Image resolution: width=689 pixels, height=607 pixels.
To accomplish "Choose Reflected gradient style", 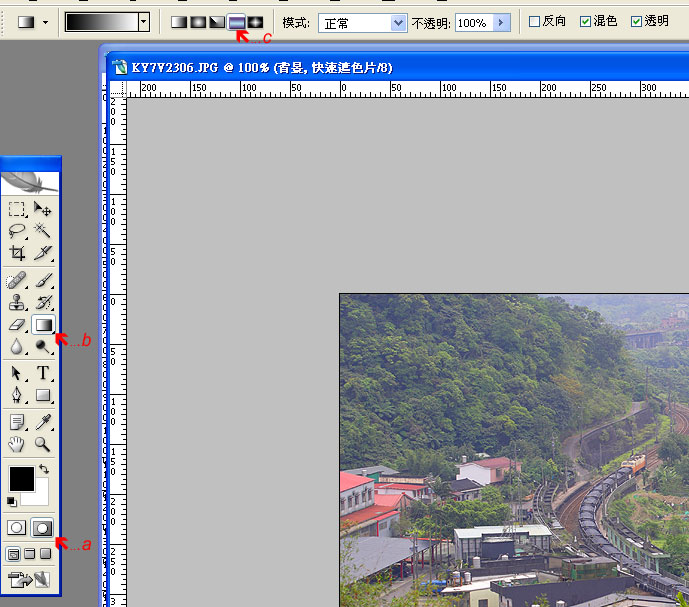I will [x=236, y=22].
